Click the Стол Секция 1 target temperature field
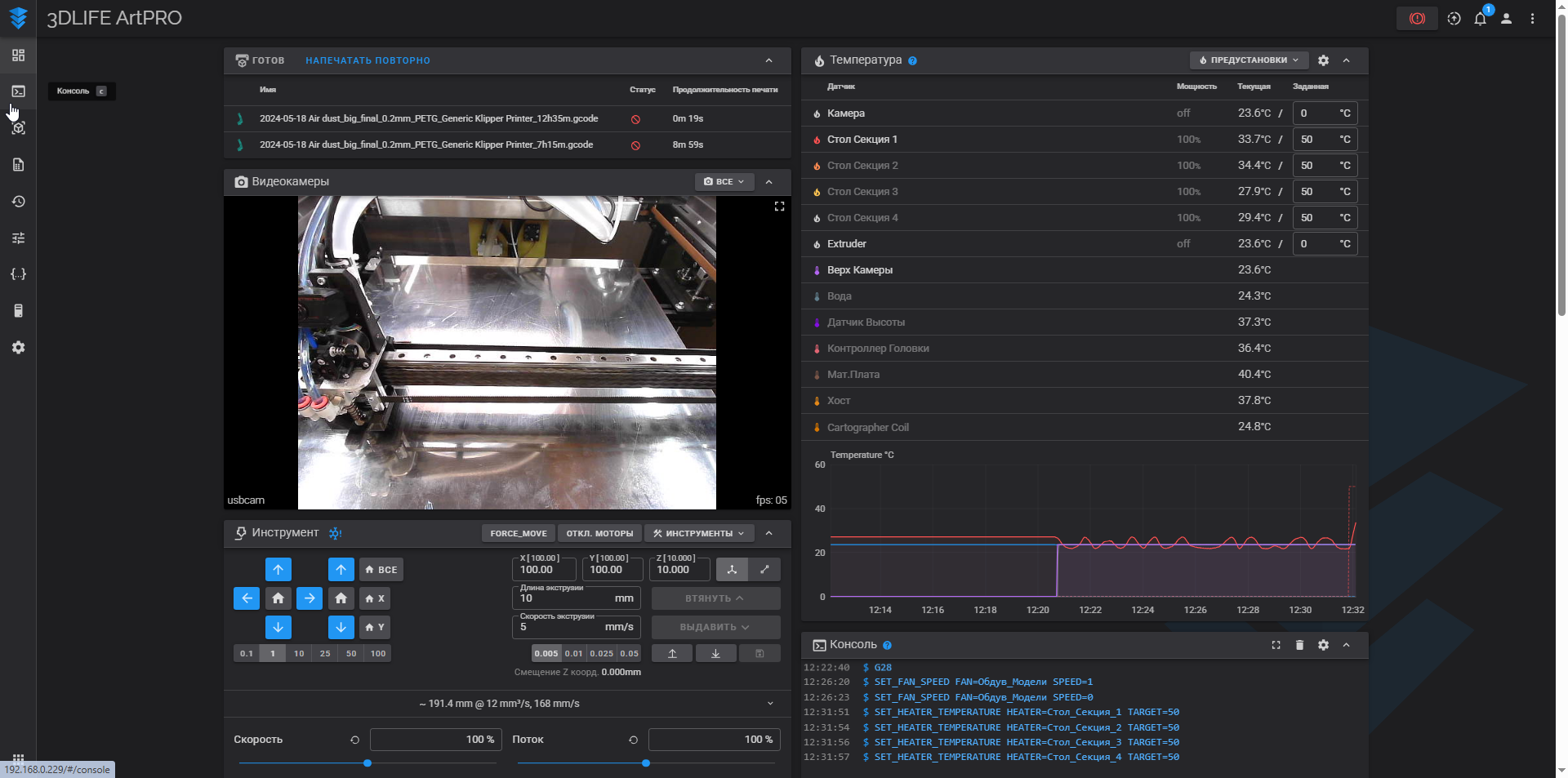This screenshot has height=778, width=1568. [1315, 140]
